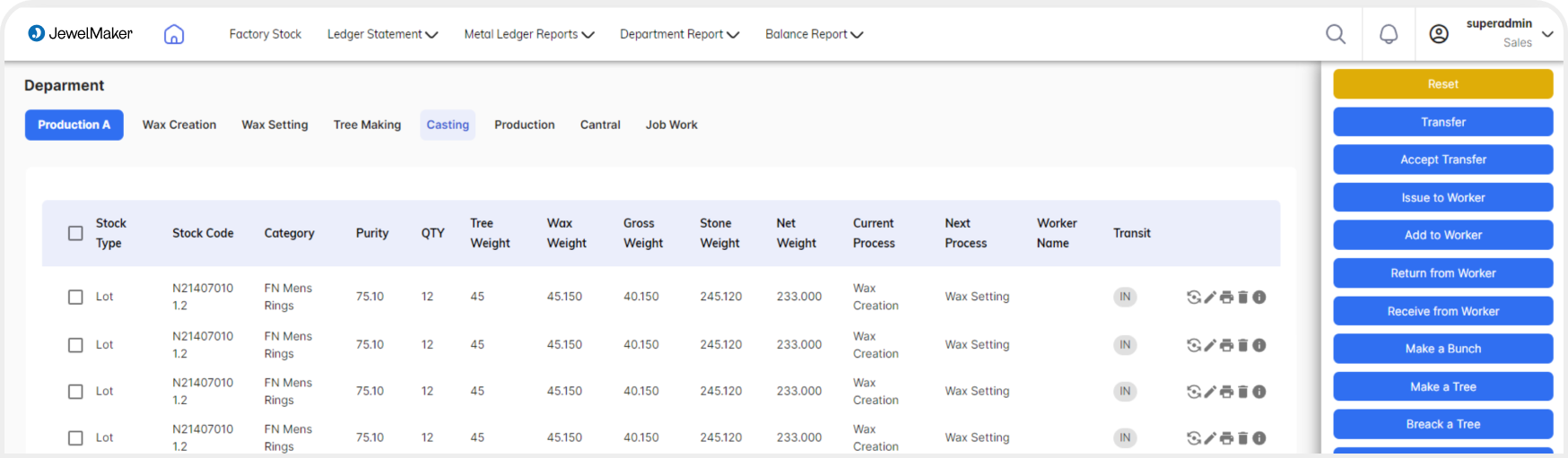Open the Tree Making tab

(368, 125)
